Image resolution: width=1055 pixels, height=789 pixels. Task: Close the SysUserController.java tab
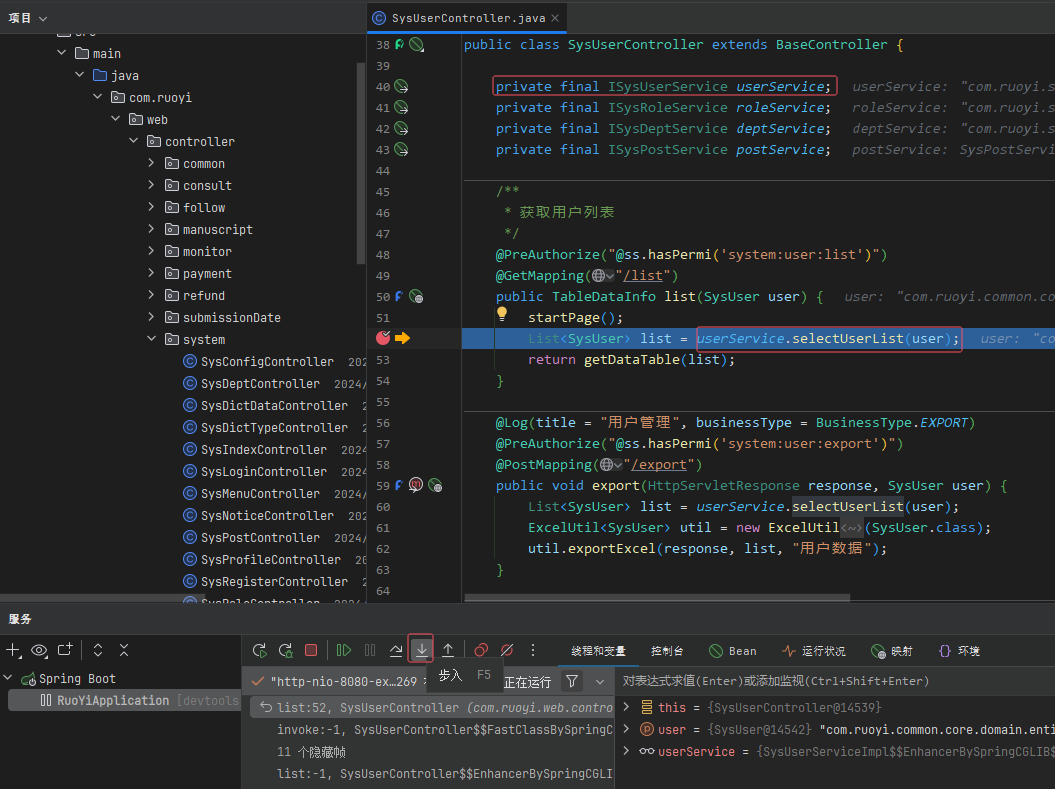[x=555, y=18]
